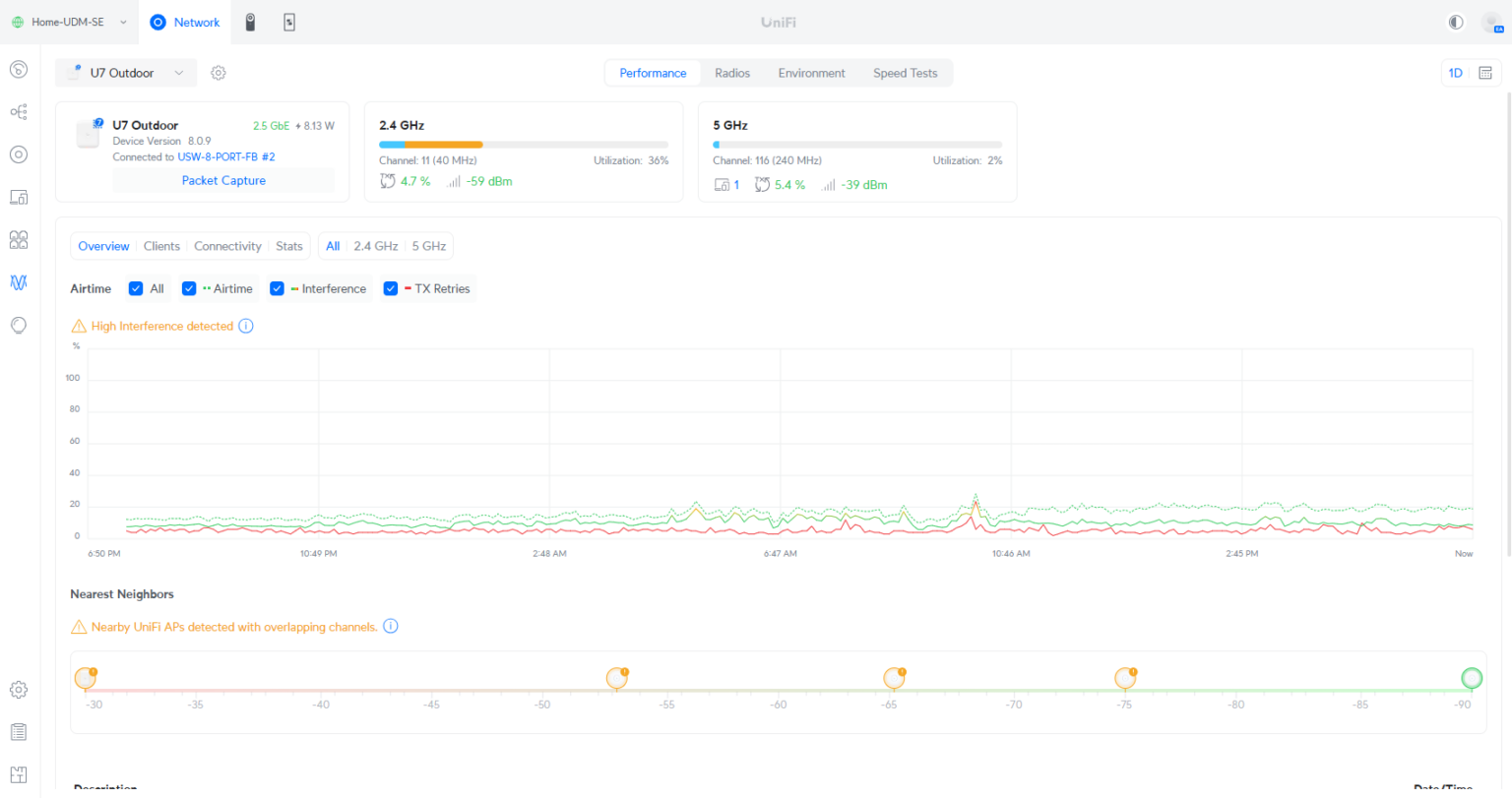Open U7 Outdoor device settings gear
1512x798 pixels.
219,73
